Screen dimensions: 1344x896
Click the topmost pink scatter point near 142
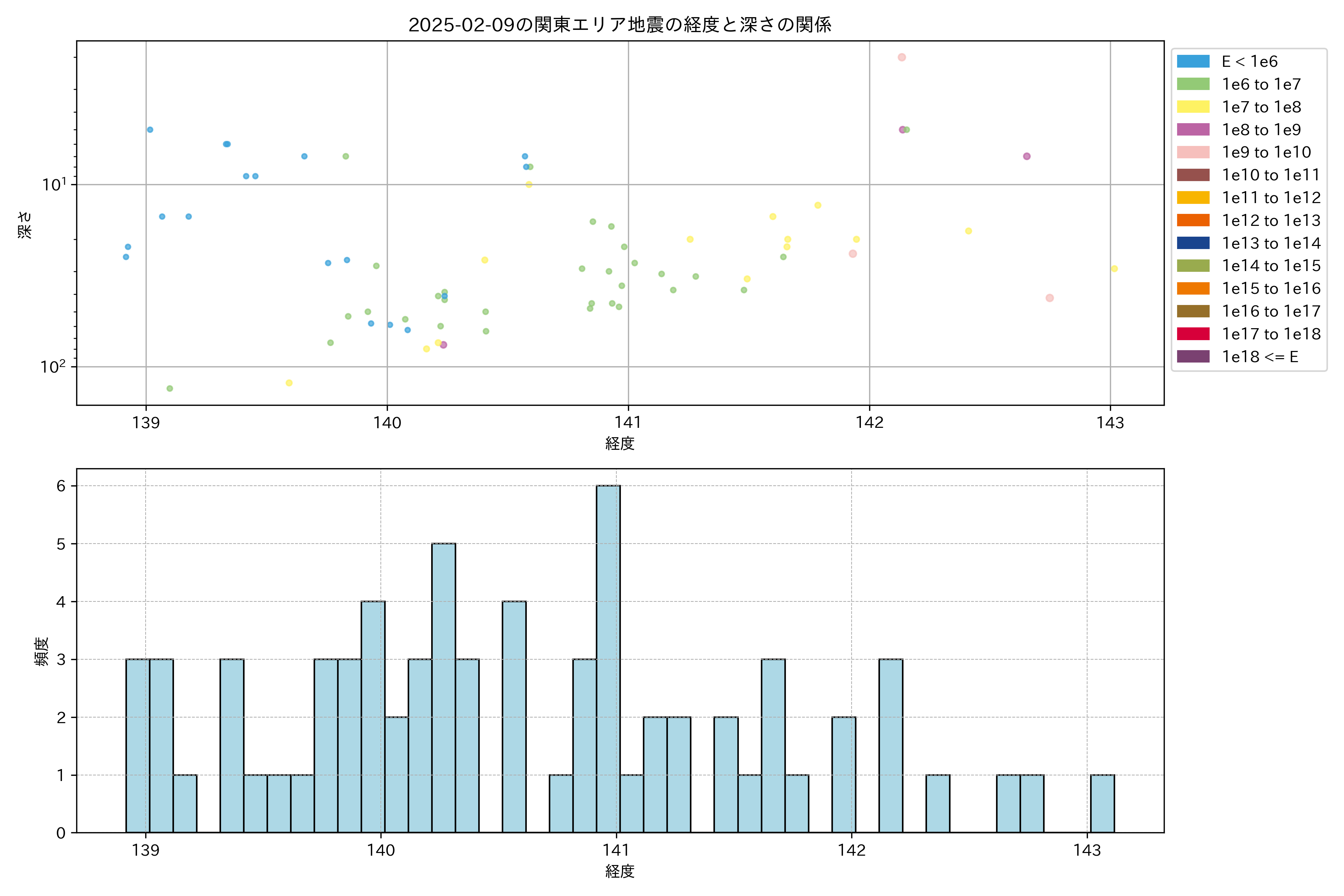pos(902,57)
